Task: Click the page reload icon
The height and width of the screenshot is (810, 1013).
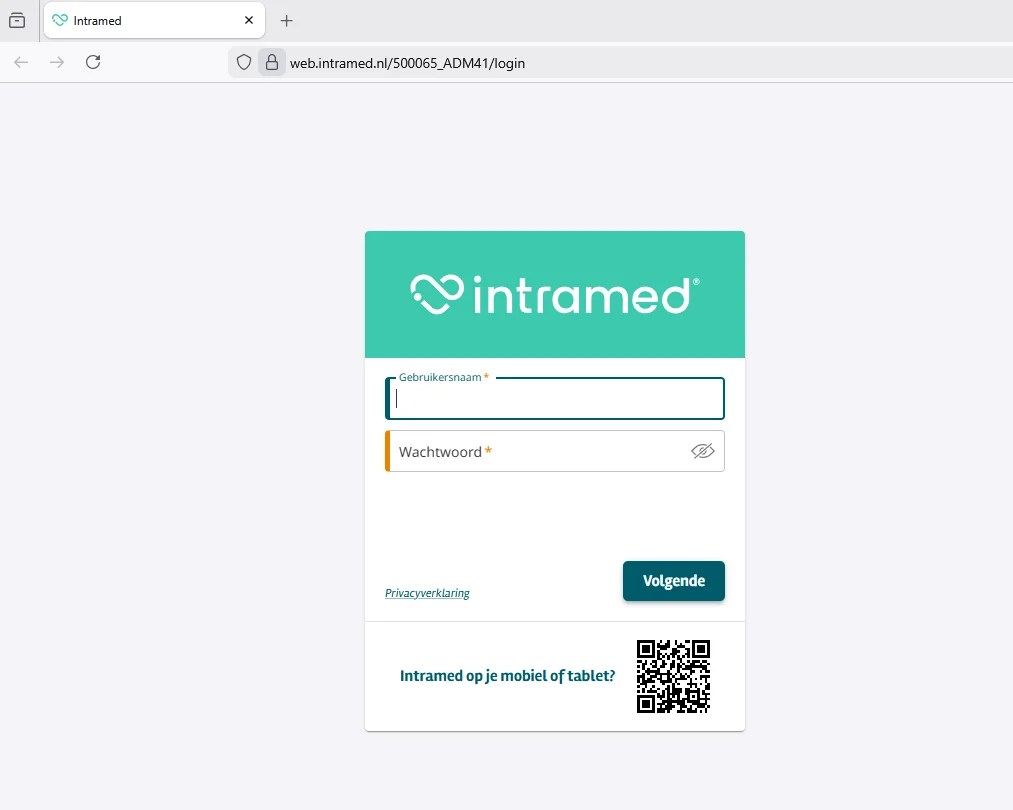Action: point(93,62)
